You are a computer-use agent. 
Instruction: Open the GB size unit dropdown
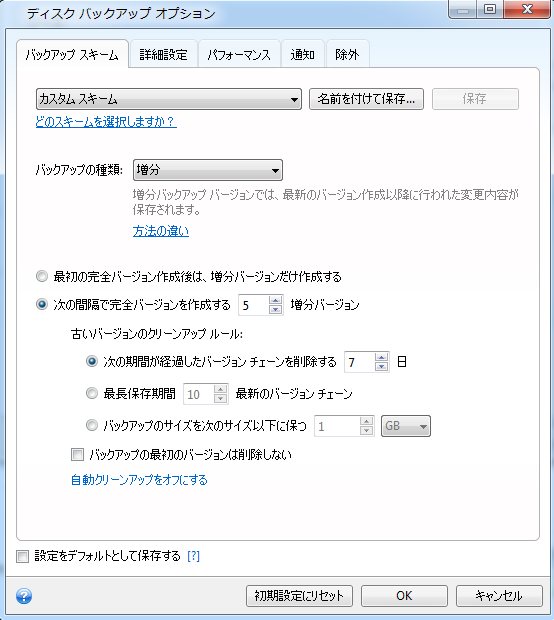click(406, 426)
